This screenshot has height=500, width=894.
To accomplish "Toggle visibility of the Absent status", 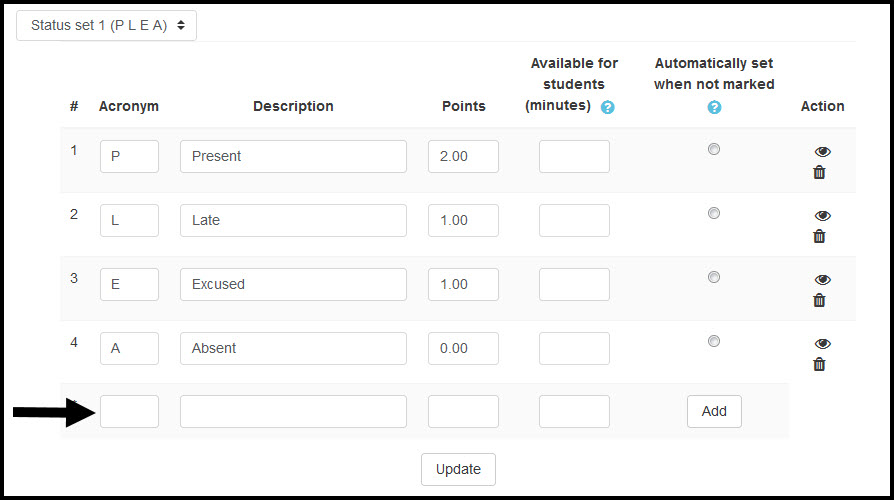I will [822, 343].
